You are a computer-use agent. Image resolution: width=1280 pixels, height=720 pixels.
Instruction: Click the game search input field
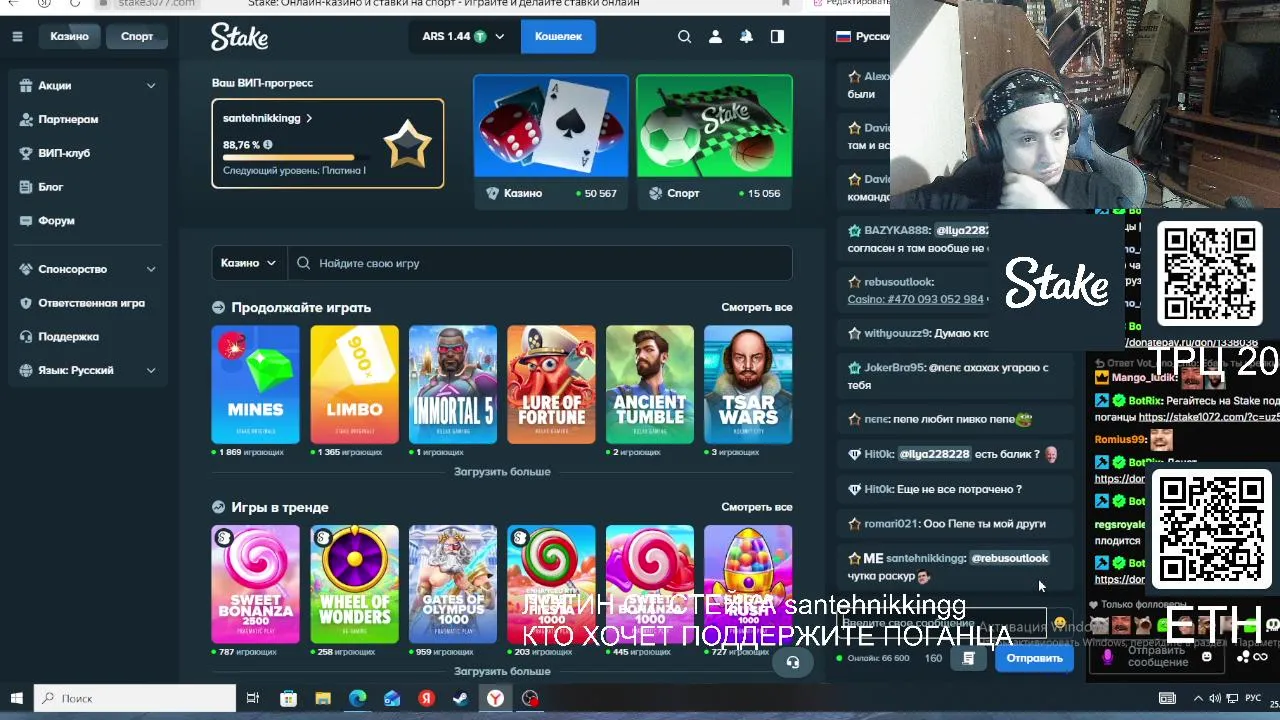(x=540, y=263)
